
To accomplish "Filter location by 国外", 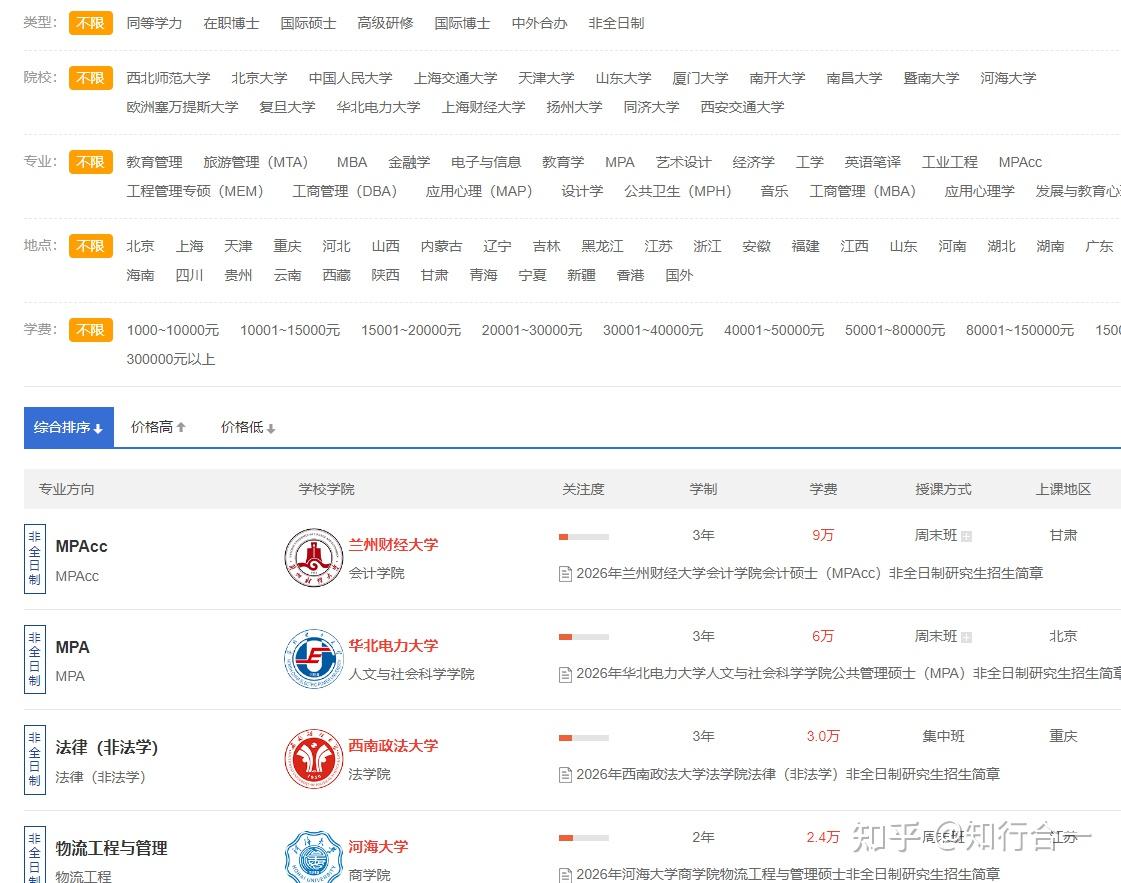I will pos(679,275).
